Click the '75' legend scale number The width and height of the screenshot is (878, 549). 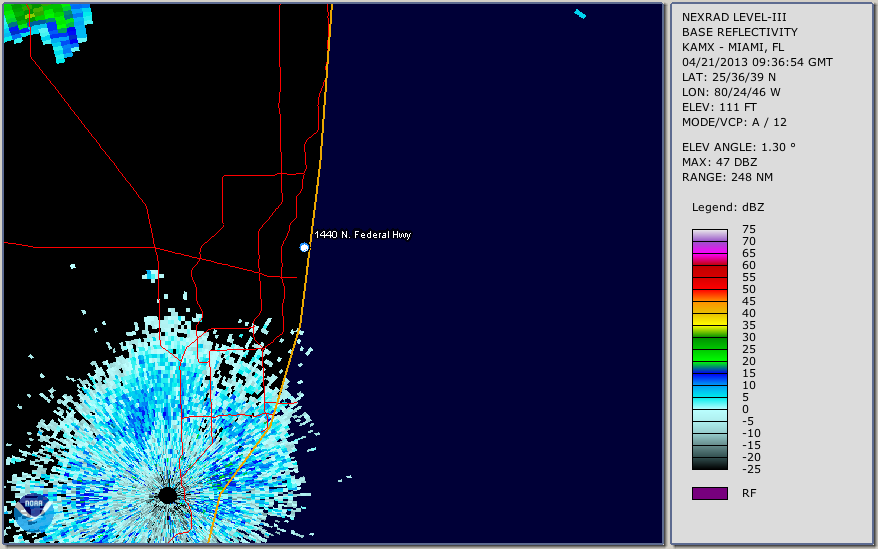click(749, 229)
